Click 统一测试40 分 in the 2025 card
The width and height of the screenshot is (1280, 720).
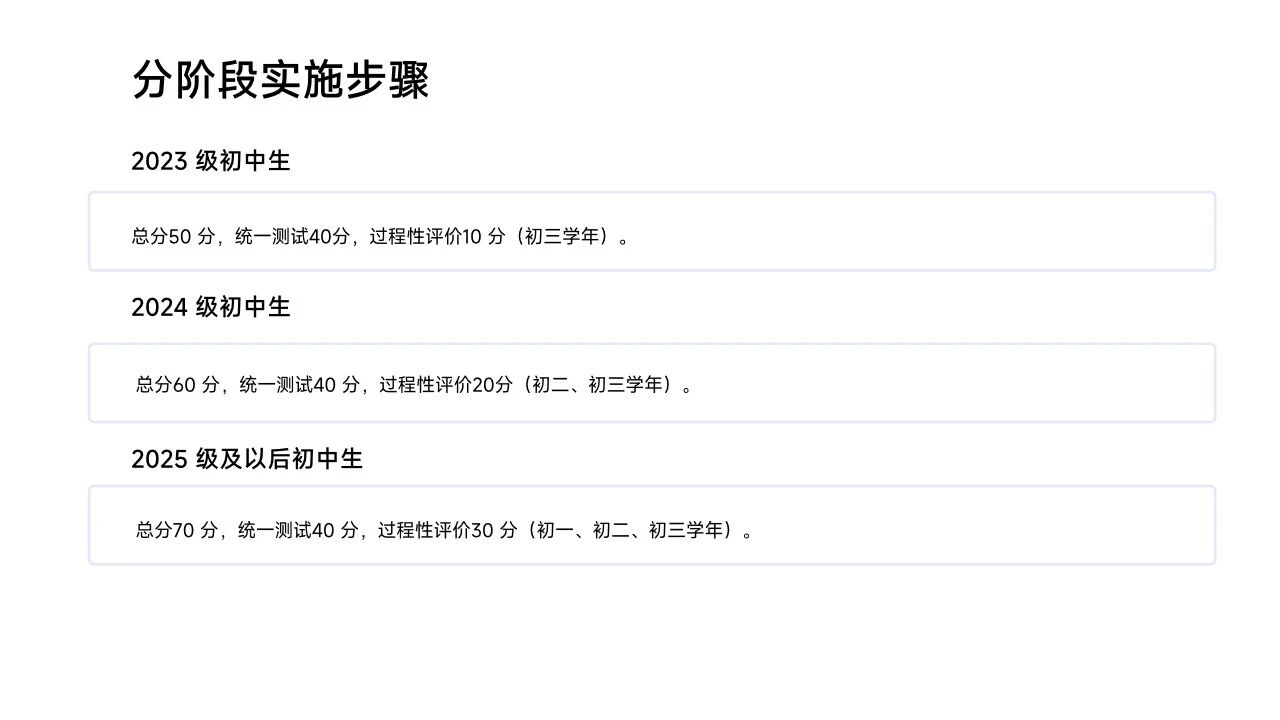(298, 531)
